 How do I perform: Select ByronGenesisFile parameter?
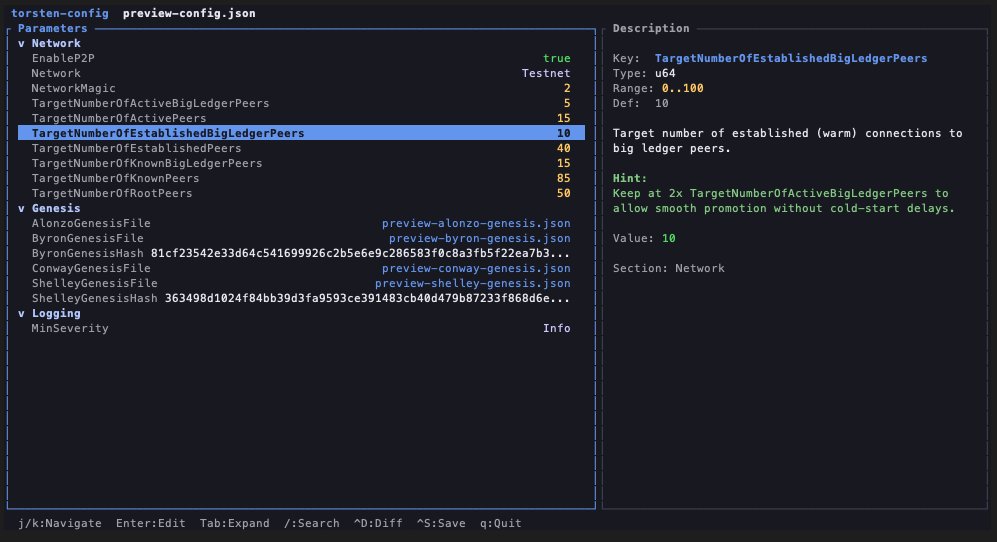301,238
